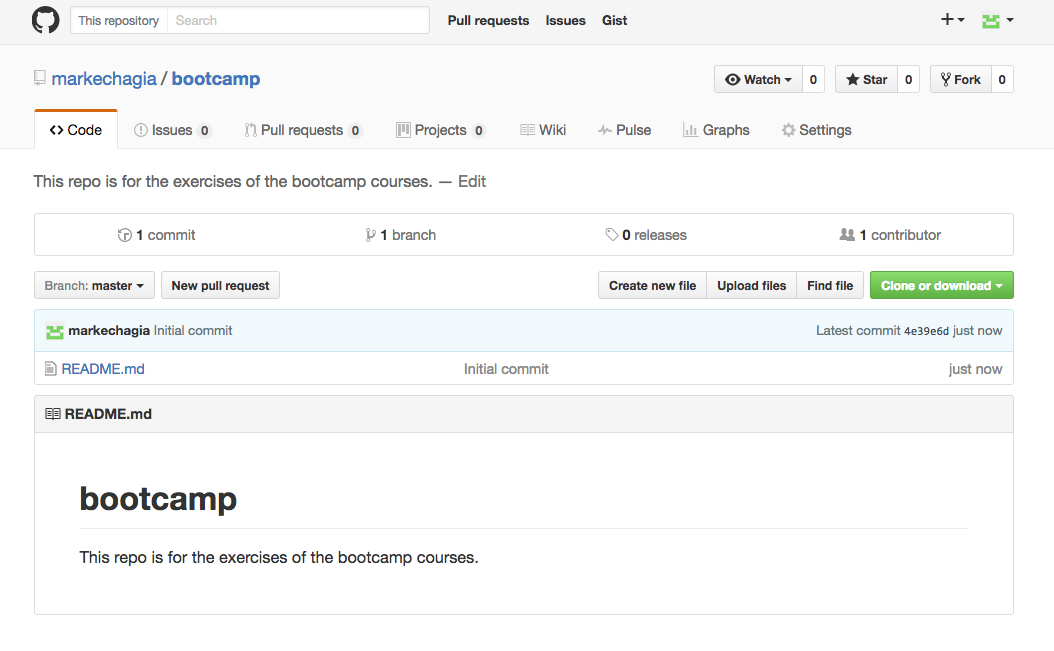Click the README.md file document icon
The image size is (1054, 651).
50,369
